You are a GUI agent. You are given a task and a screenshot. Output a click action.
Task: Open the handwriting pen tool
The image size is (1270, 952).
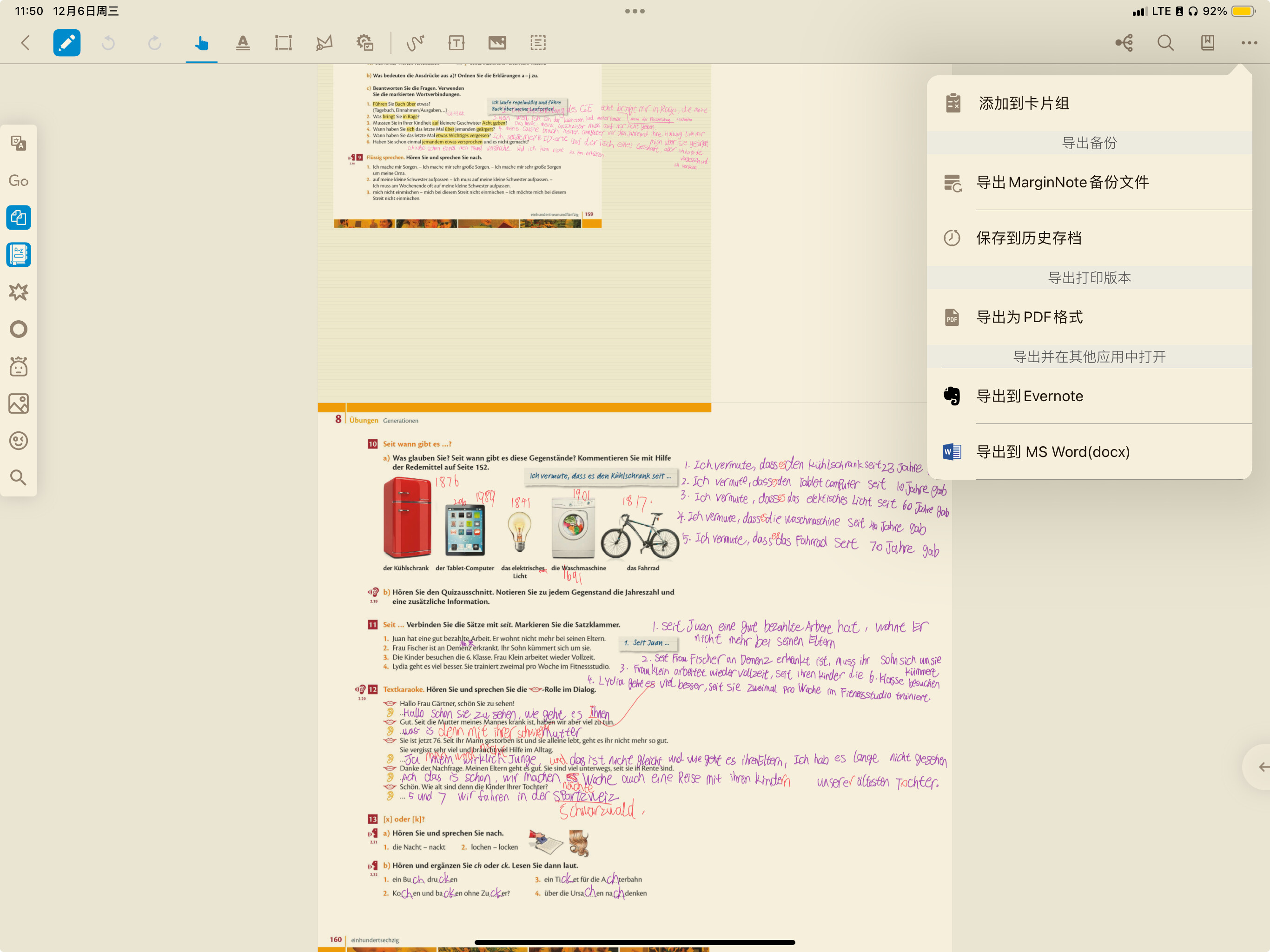(415, 42)
